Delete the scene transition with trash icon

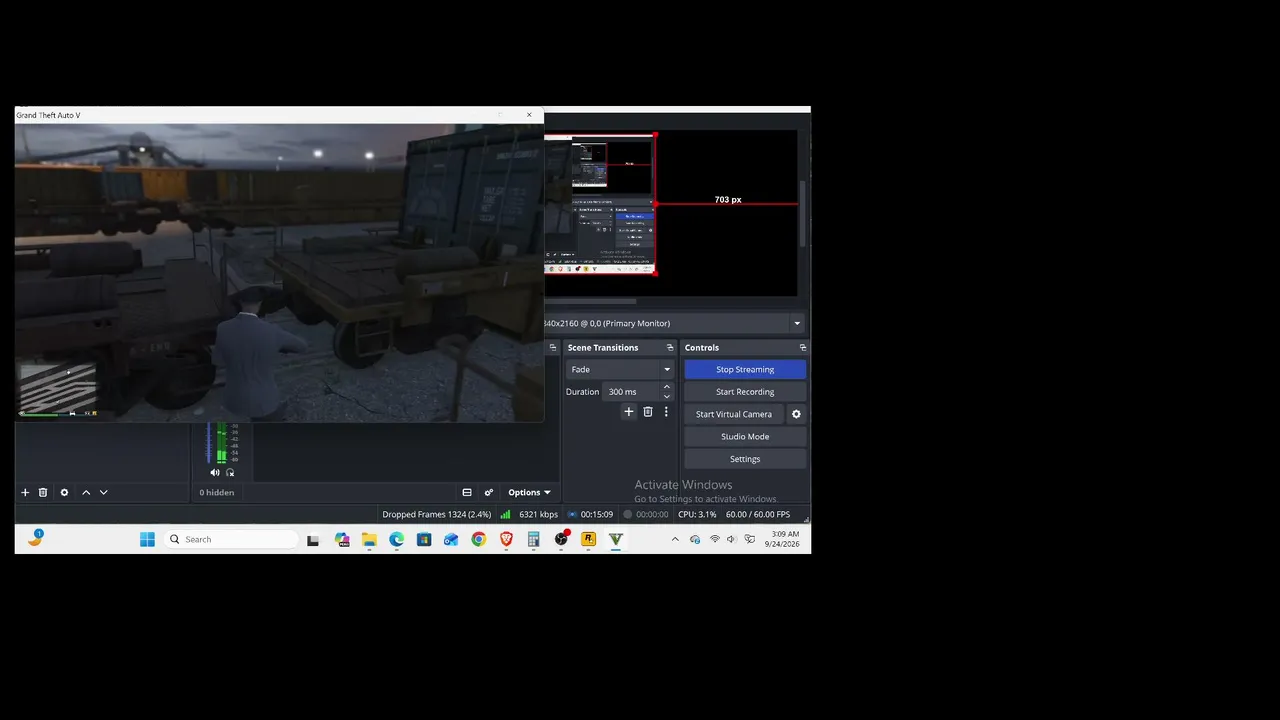(x=648, y=411)
